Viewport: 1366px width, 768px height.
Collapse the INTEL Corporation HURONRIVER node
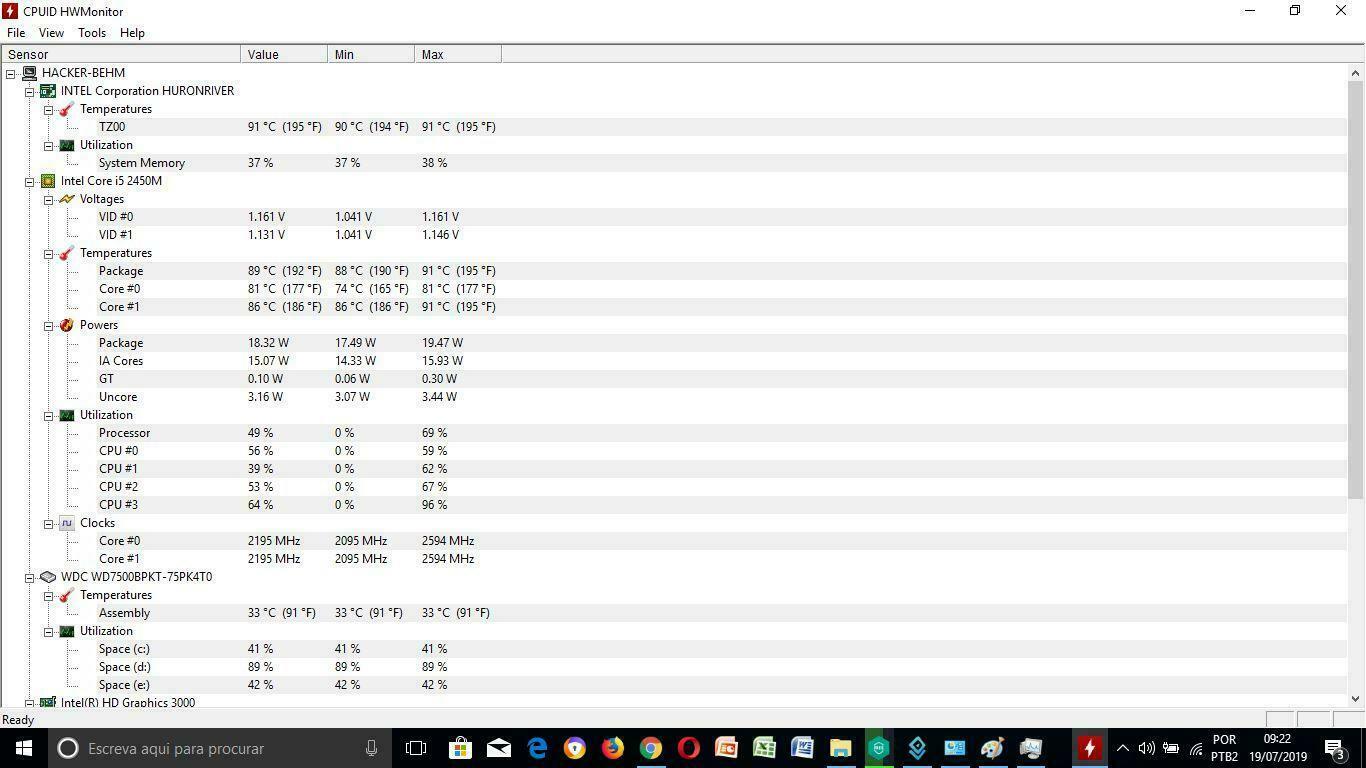[30, 91]
